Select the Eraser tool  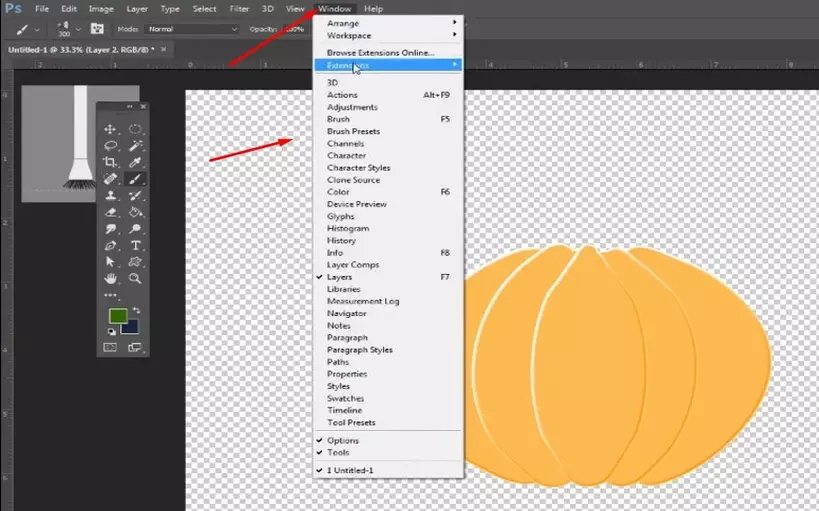tap(110, 212)
